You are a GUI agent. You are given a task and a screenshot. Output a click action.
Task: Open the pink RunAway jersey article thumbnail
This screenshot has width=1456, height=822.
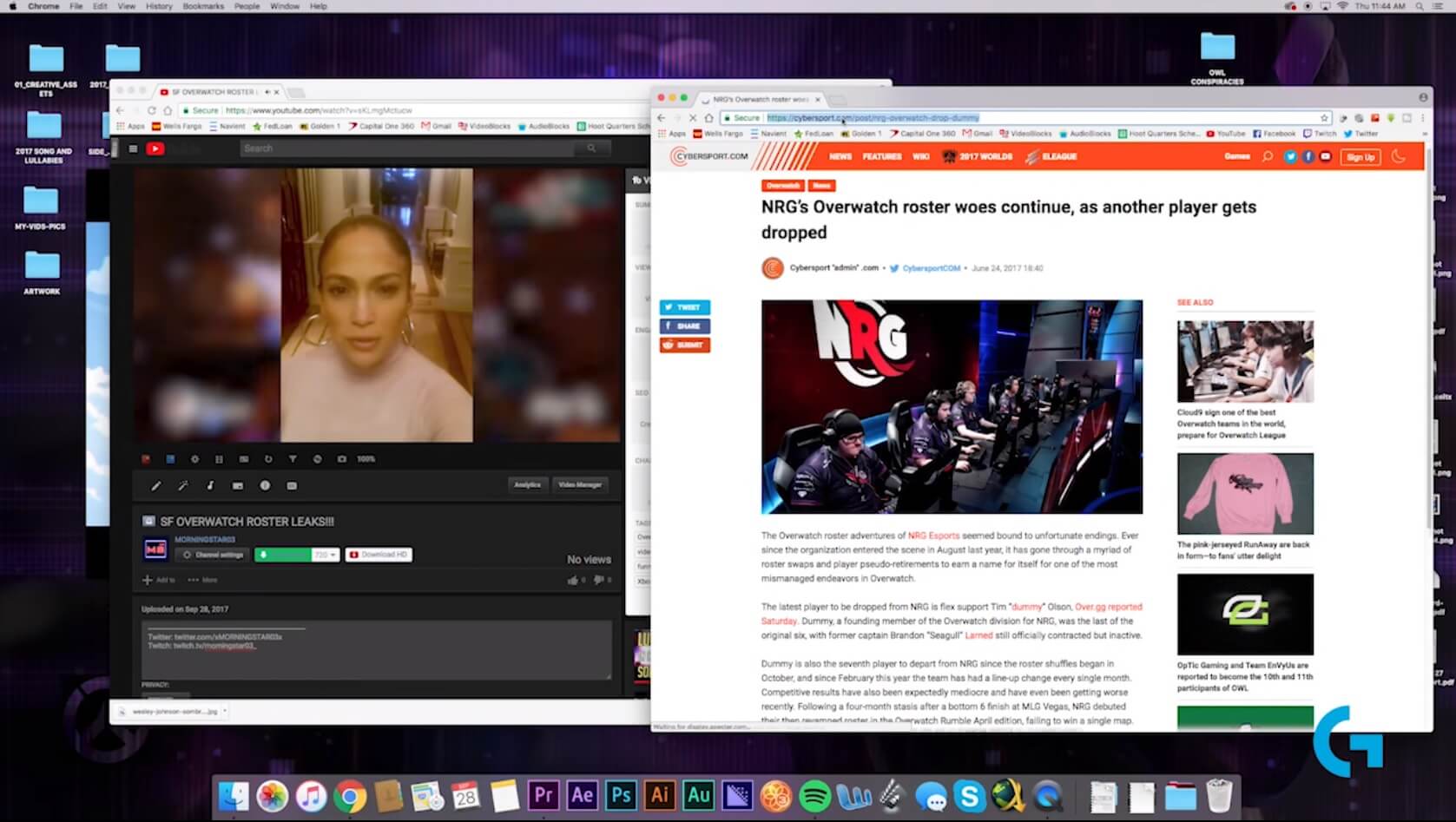pos(1245,493)
